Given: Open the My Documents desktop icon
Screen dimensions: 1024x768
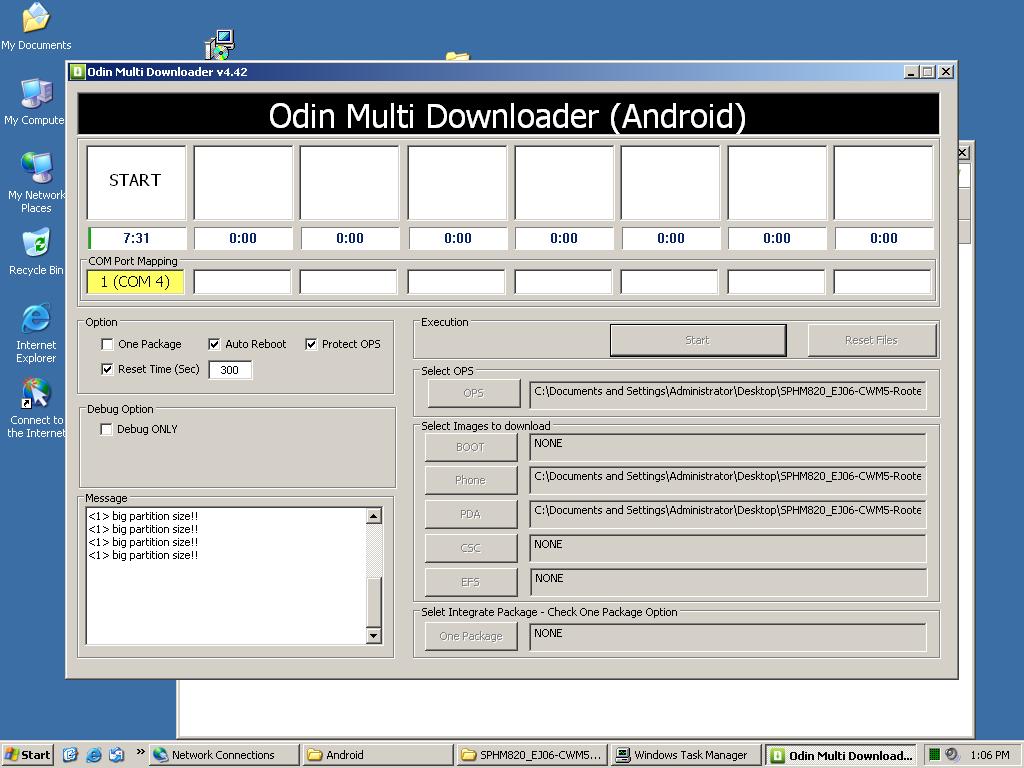Looking at the screenshot, I should (36, 26).
